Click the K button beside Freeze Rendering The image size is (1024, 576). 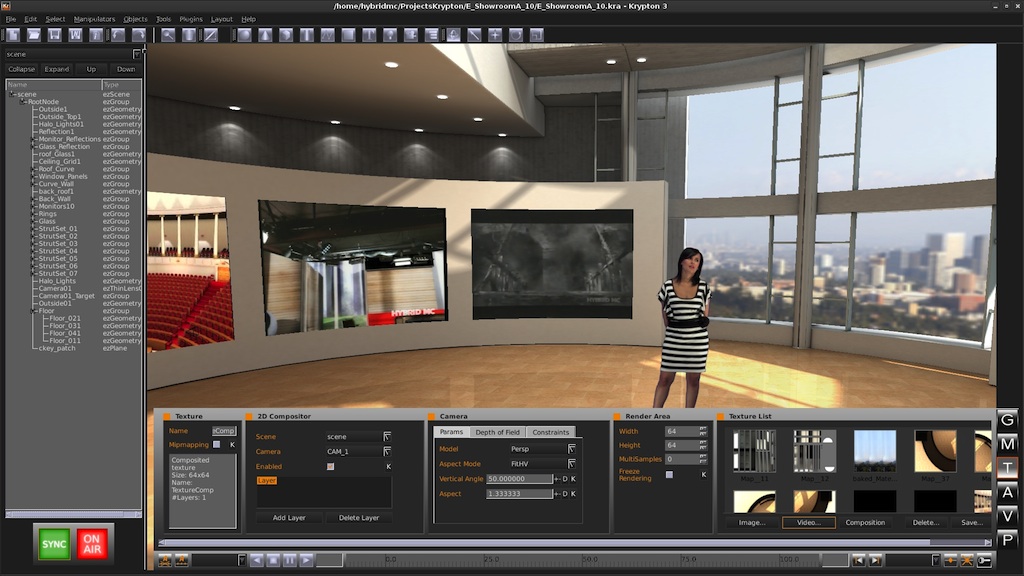point(703,475)
